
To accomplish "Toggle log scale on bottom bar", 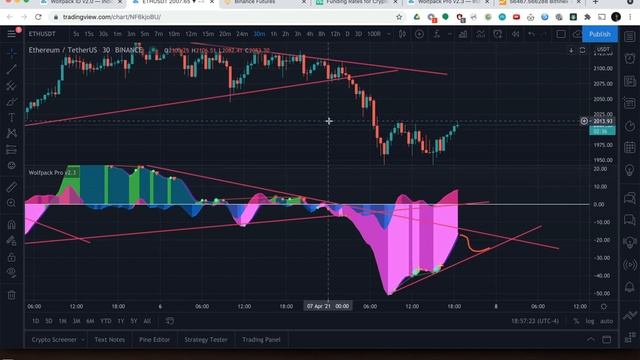I will (590, 321).
